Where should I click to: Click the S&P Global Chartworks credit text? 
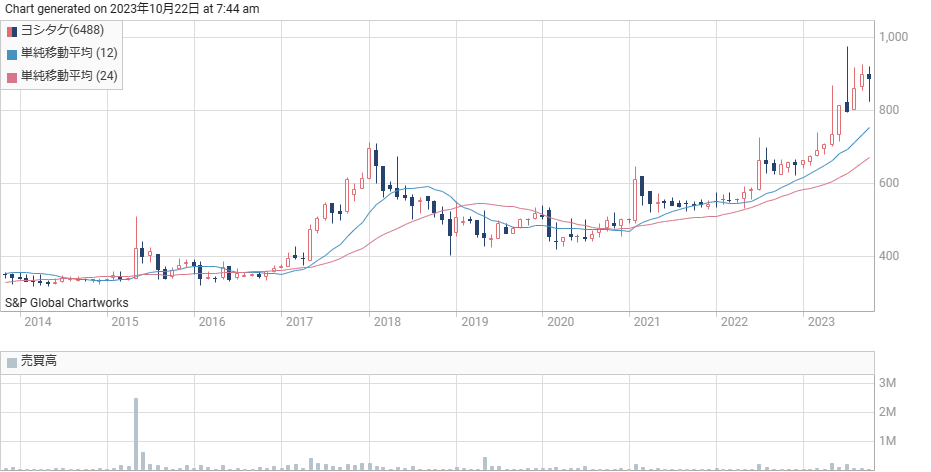pos(66,303)
